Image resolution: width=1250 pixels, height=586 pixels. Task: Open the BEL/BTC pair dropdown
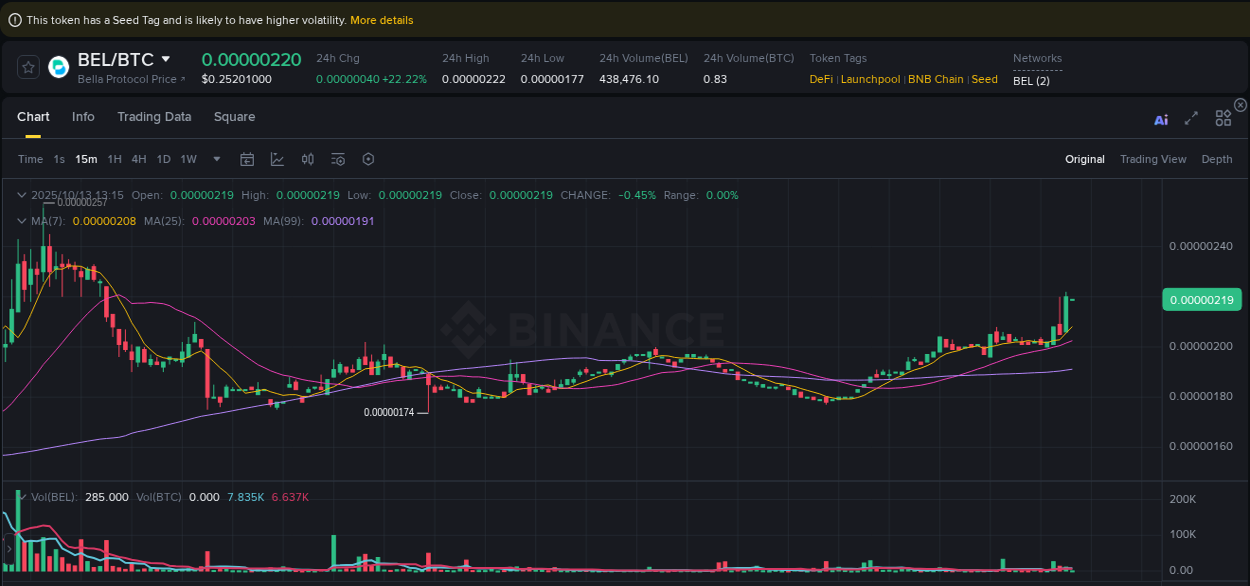[x=166, y=59]
